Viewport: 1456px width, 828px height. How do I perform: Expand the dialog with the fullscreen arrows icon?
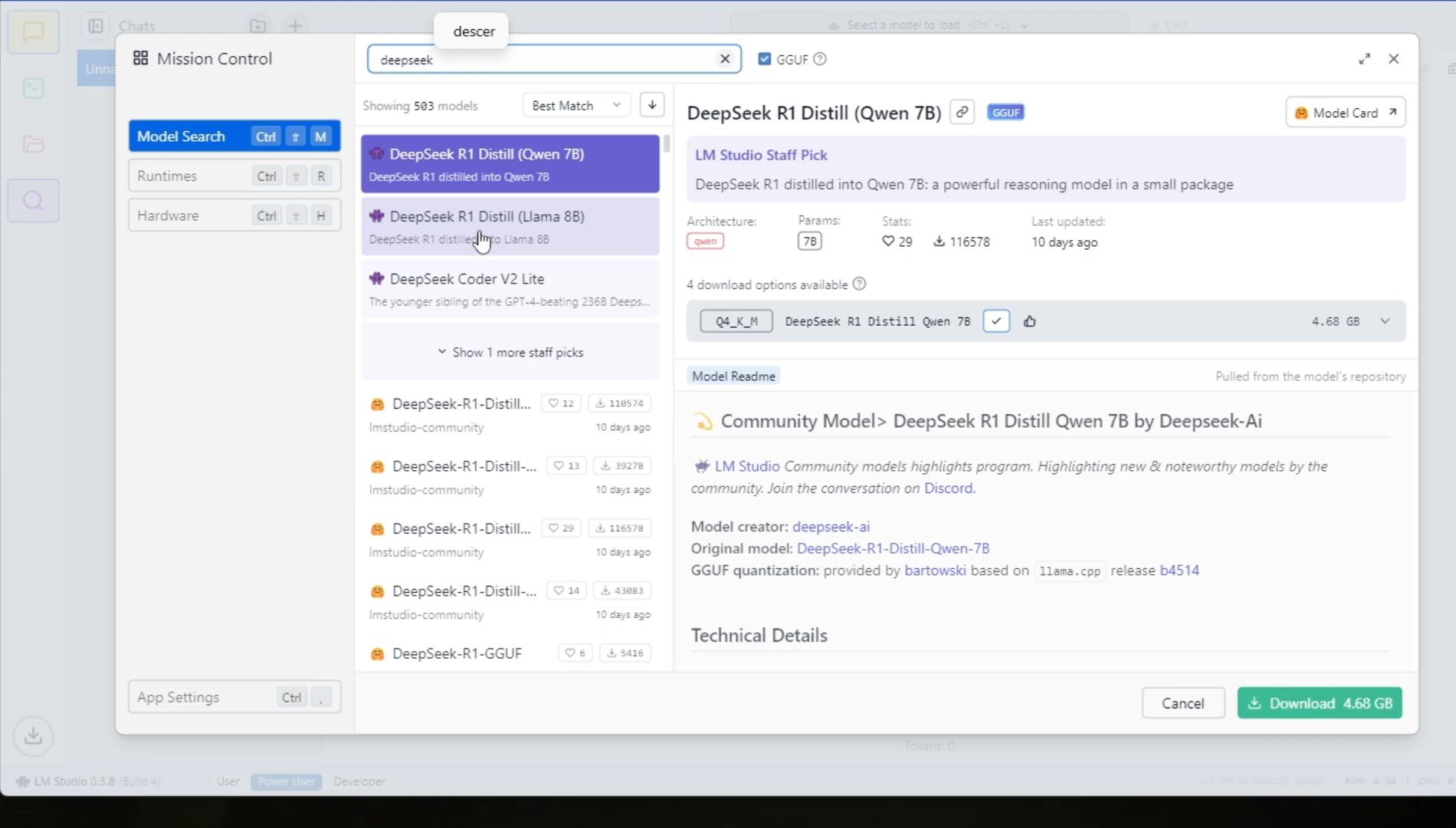pos(1364,59)
